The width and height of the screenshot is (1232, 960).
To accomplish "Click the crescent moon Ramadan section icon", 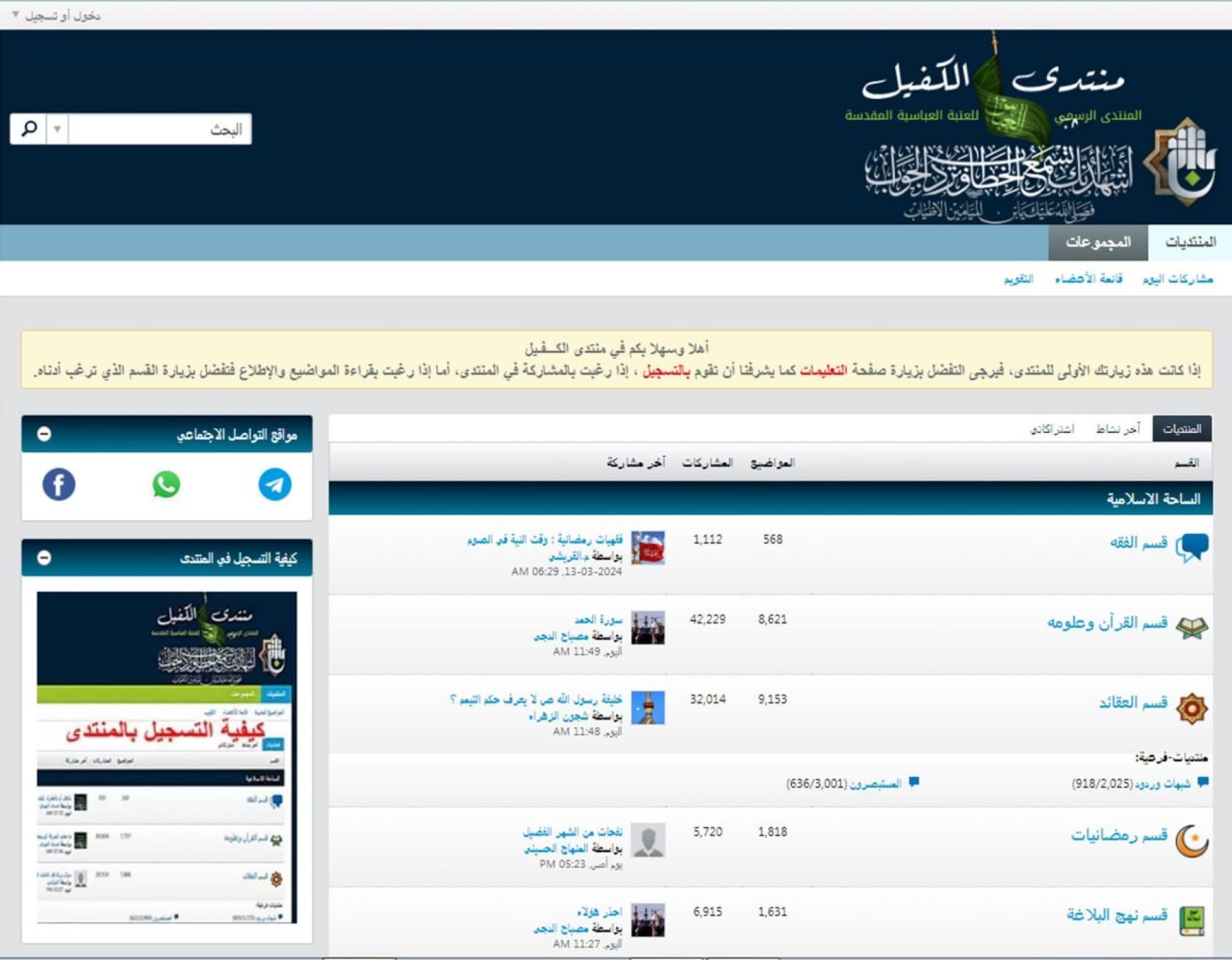I will (x=1192, y=840).
